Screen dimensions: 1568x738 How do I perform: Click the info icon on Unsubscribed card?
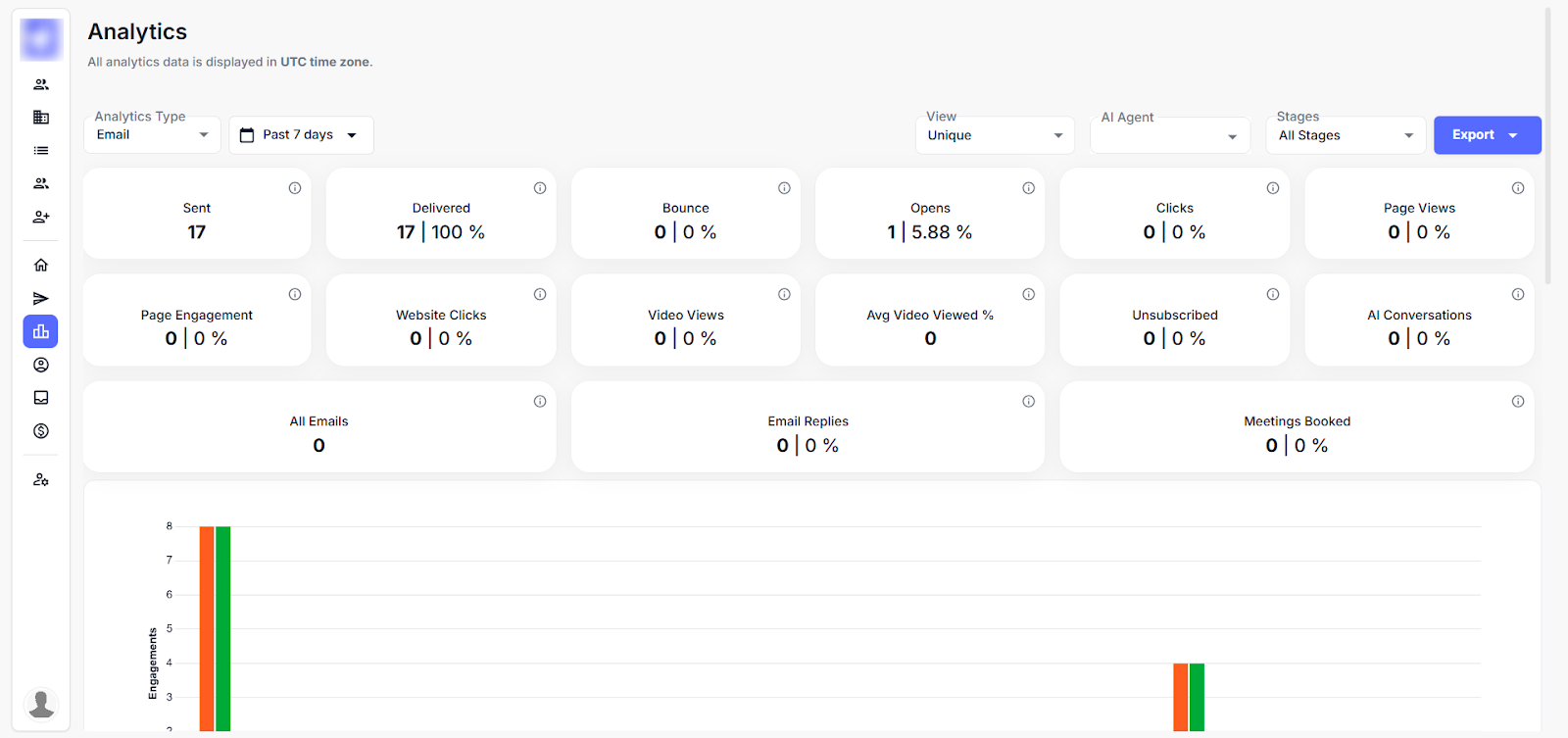tap(1272, 294)
